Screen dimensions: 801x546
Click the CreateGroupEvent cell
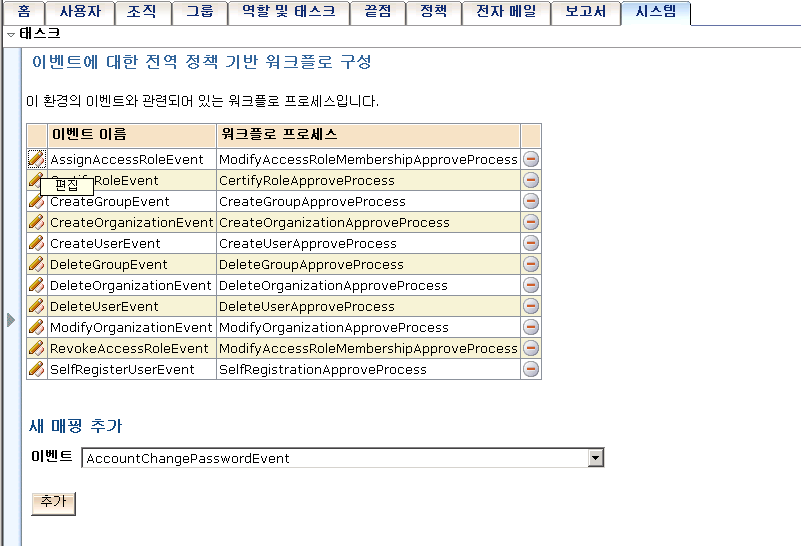[132, 201]
